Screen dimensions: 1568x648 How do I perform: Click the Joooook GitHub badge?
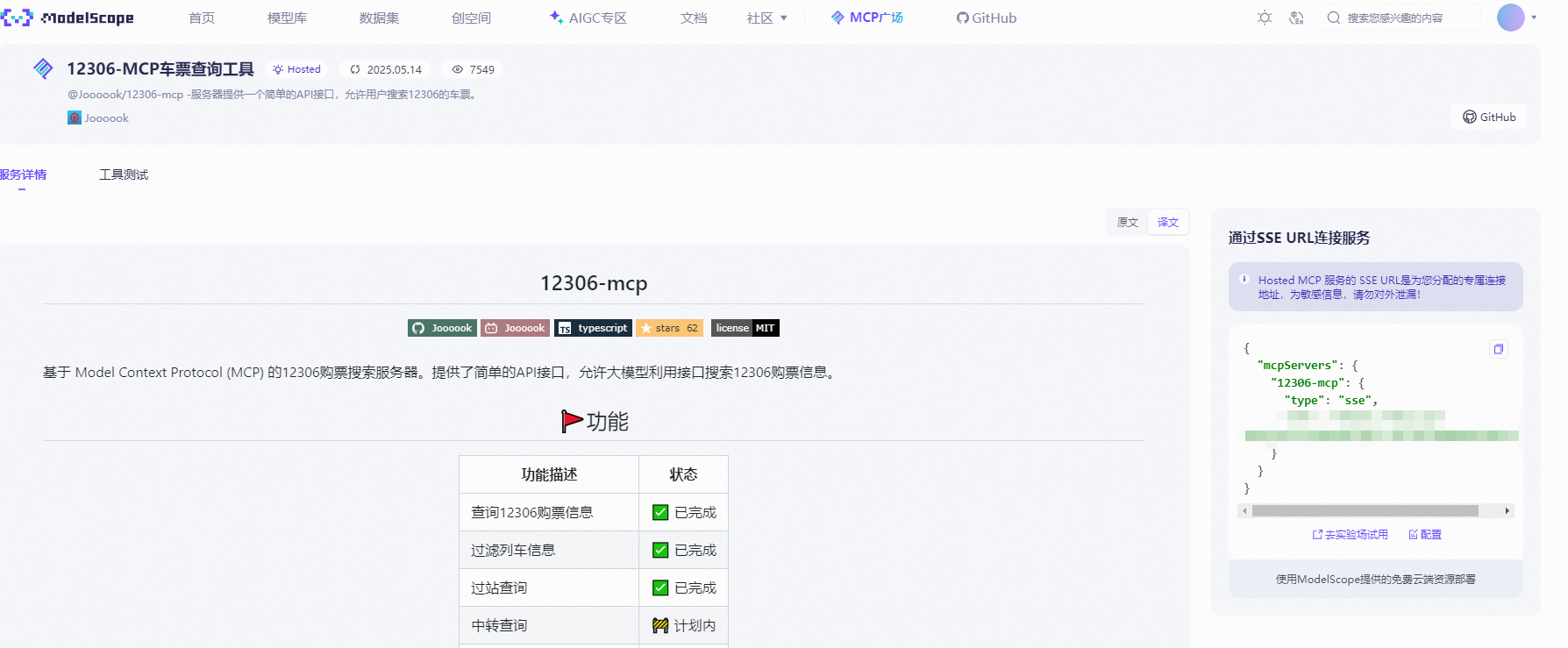(442, 328)
